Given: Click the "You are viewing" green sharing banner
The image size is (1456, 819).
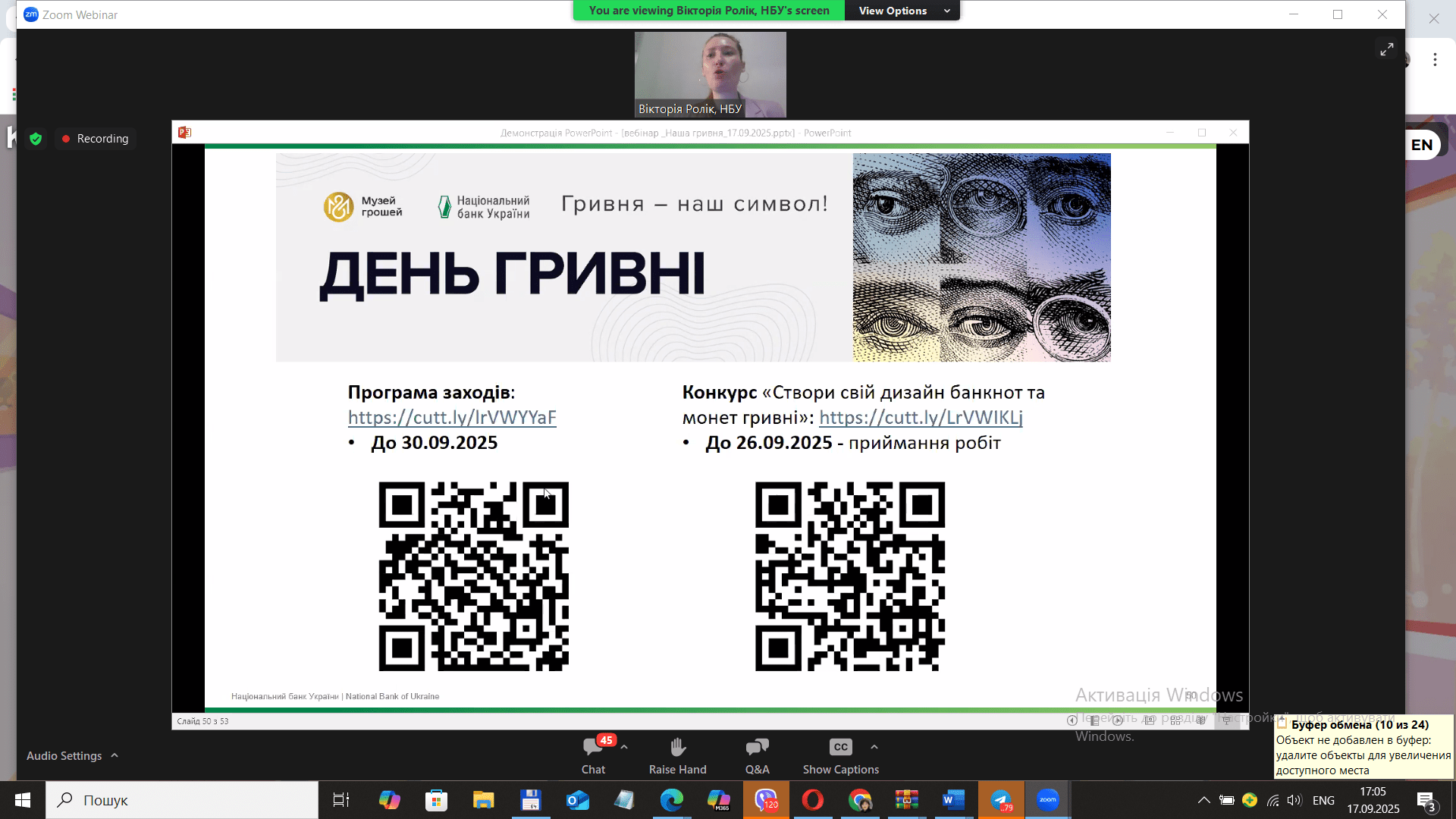Looking at the screenshot, I should 708,11.
